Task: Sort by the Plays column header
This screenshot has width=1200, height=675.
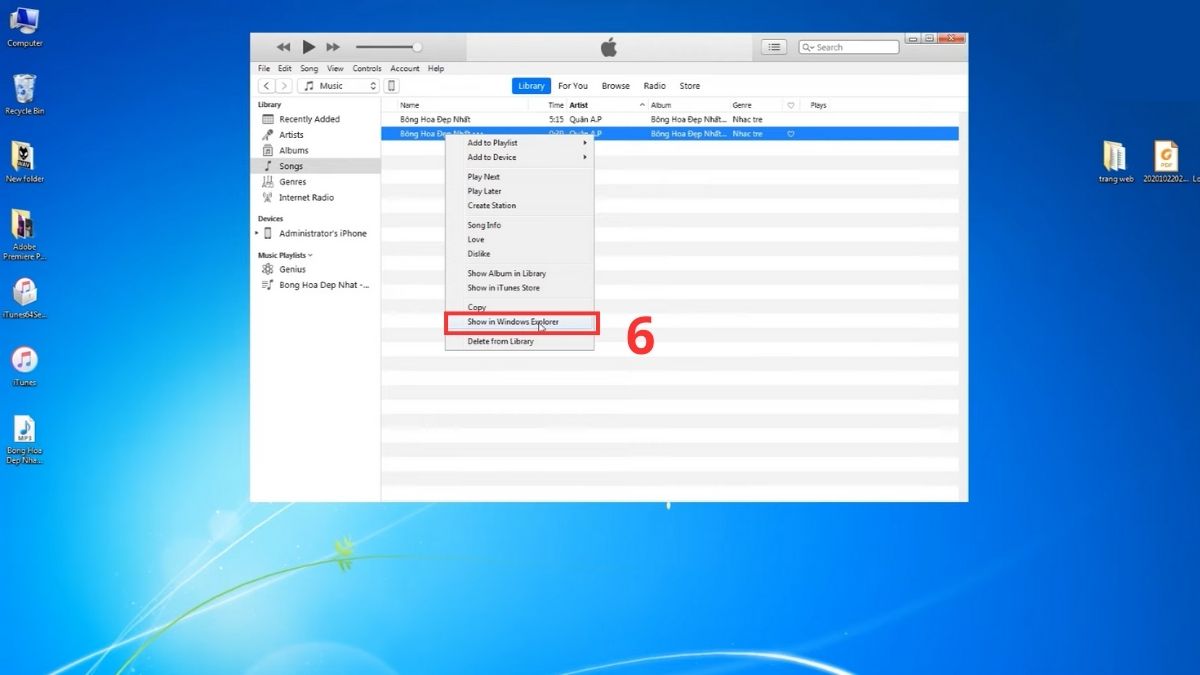Action: tap(818, 105)
